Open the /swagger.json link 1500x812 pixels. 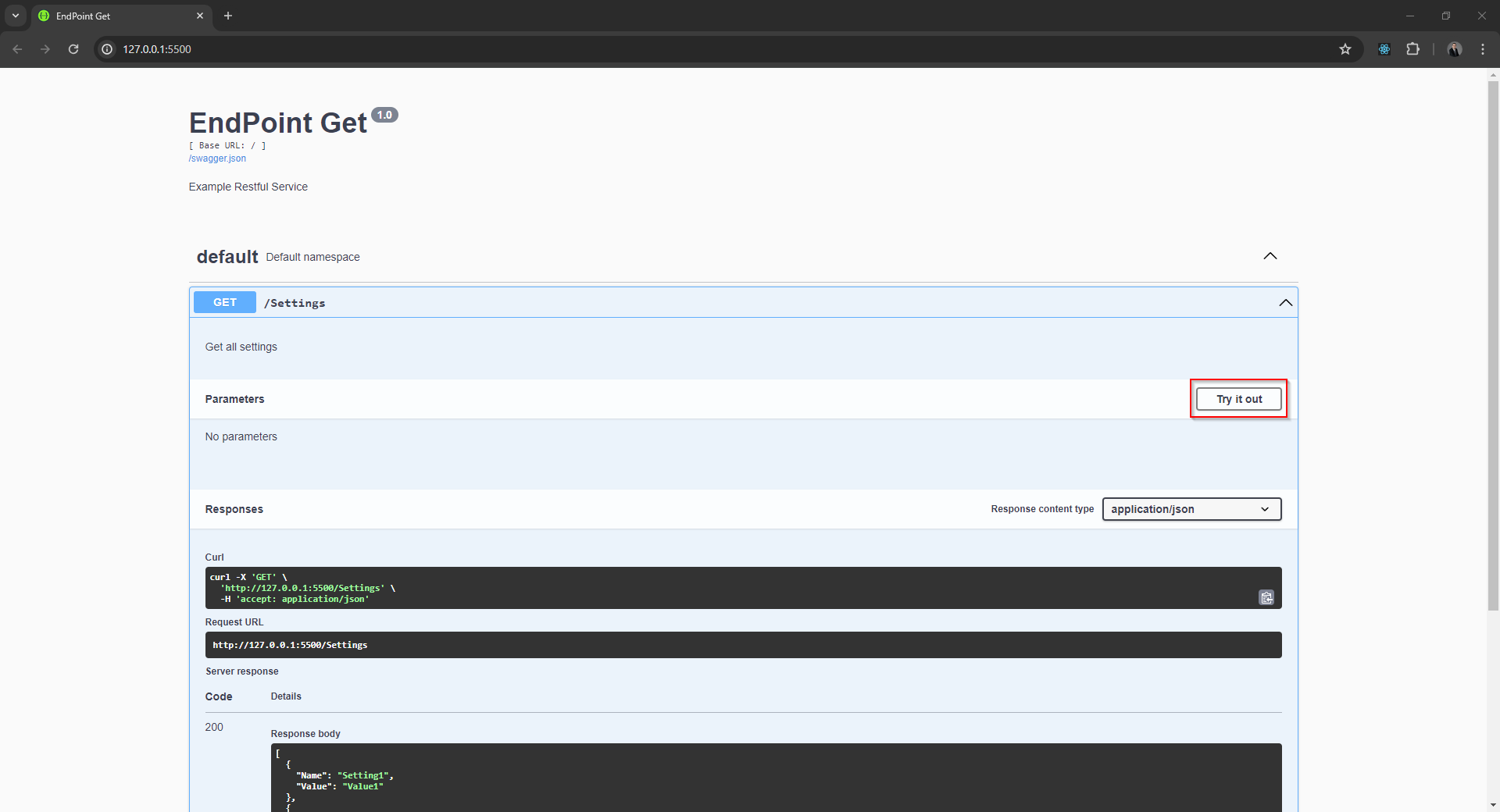point(217,158)
